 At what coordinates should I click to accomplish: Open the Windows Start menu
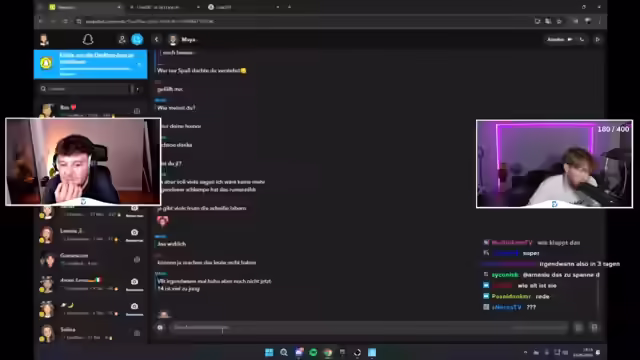pyautogui.click(x=269, y=352)
